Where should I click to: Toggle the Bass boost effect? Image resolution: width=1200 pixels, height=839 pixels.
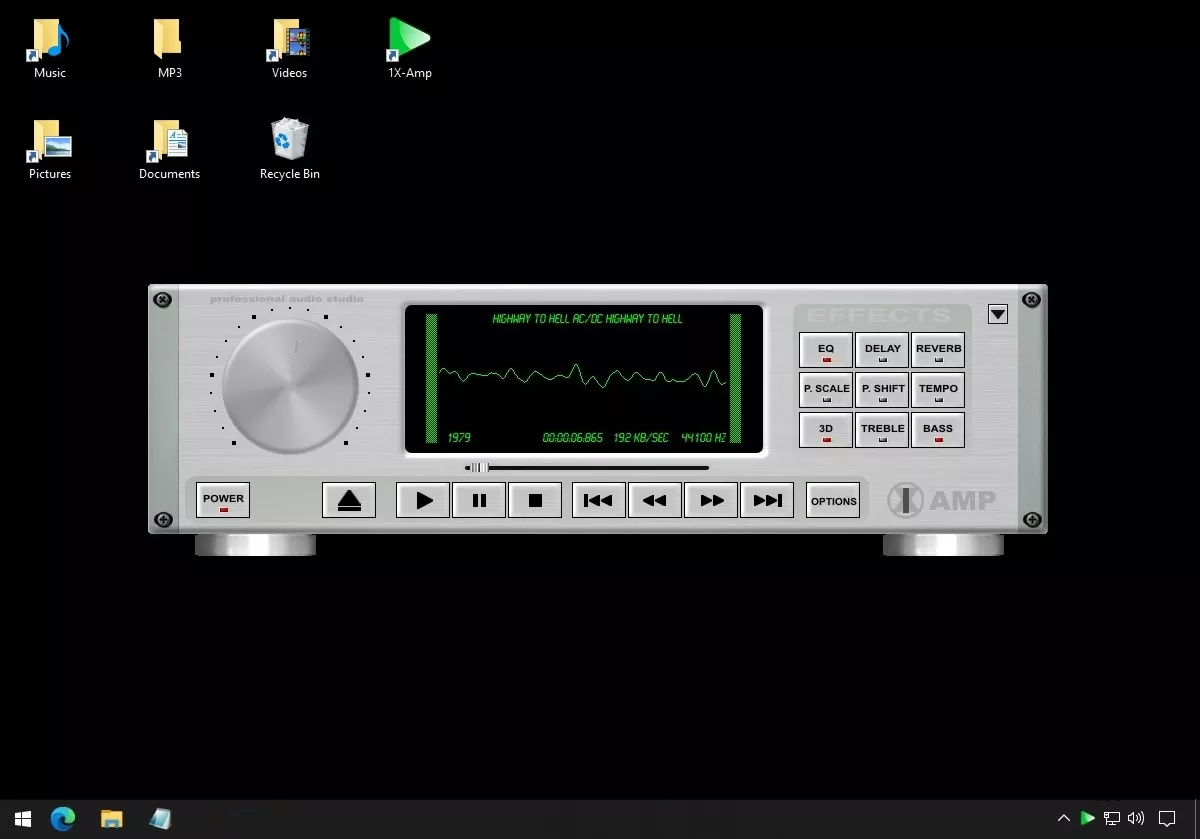pyautogui.click(x=938, y=430)
